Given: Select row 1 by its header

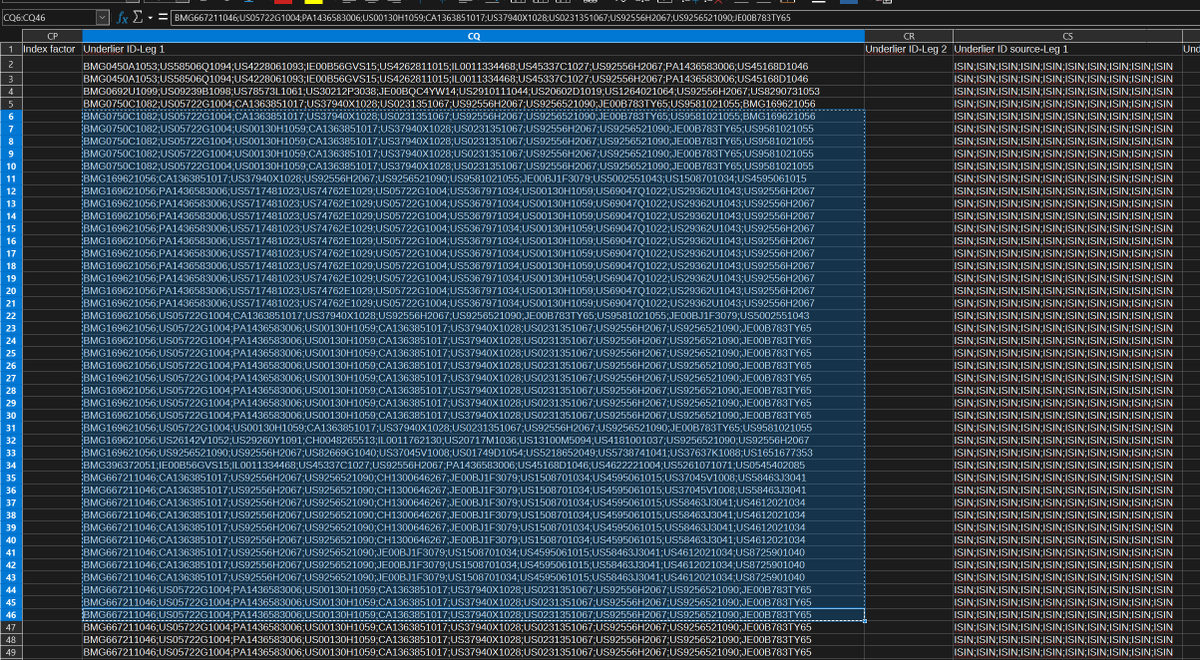Looking at the screenshot, I should point(10,49).
